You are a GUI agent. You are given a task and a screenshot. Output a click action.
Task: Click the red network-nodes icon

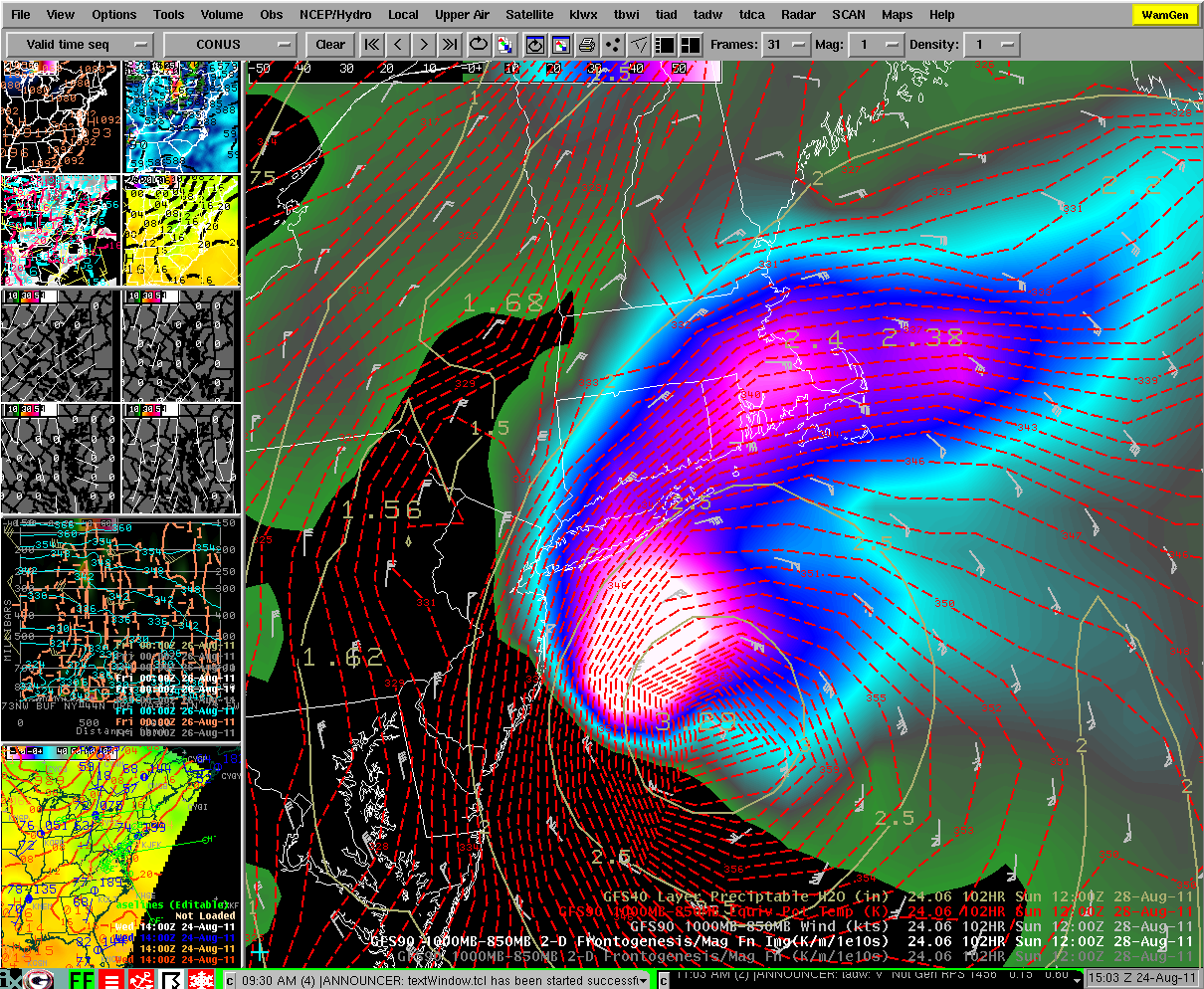139,979
